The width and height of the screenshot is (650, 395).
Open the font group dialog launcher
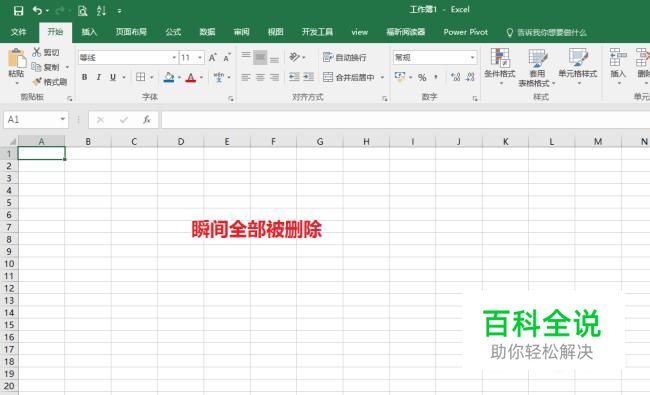231,99
